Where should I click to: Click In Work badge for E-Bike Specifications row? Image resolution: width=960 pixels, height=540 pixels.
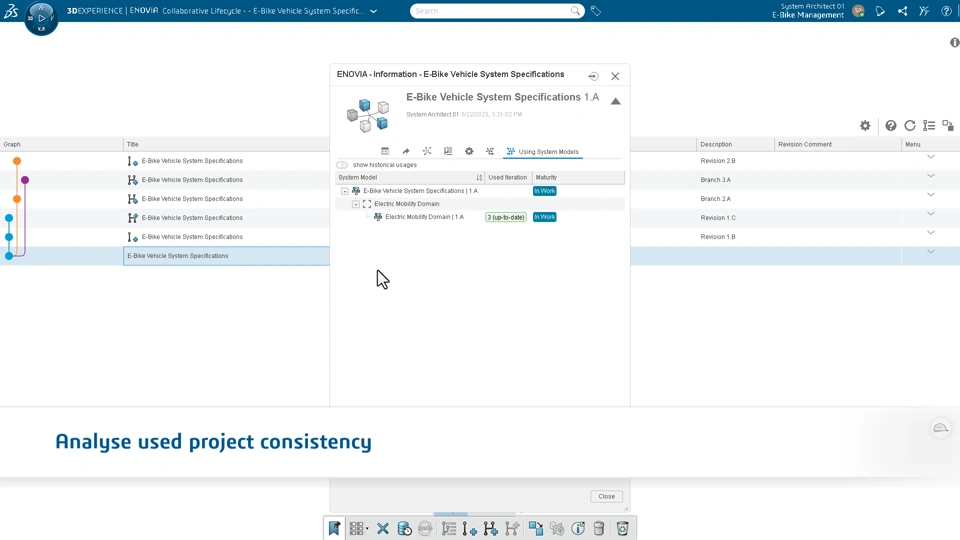pyautogui.click(x=544, y=191)
